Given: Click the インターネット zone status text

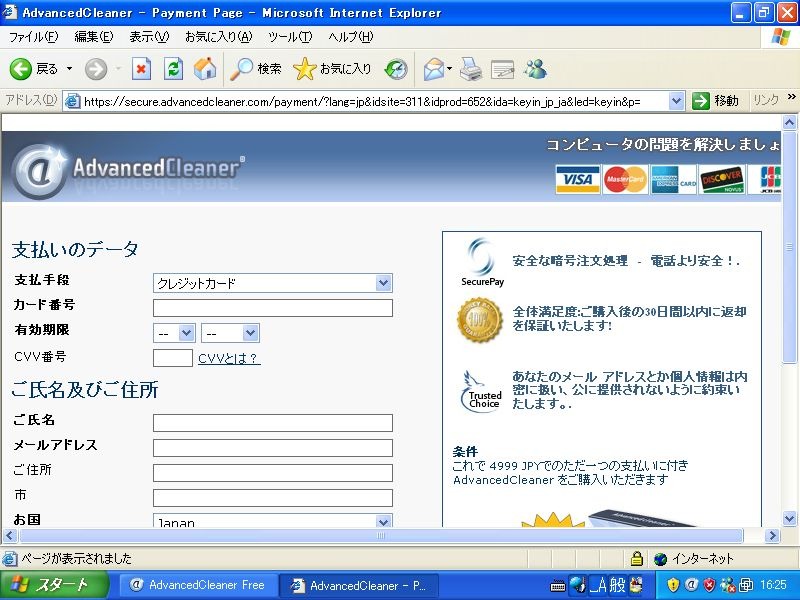Looking at the screenshot, I should click(703, 559).
